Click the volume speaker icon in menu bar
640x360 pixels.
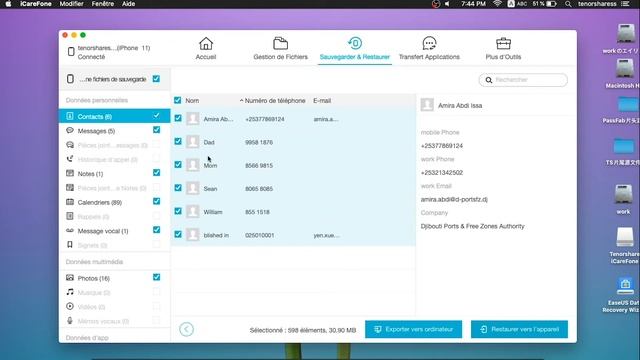pyautogui.click(x=447, y=4)
